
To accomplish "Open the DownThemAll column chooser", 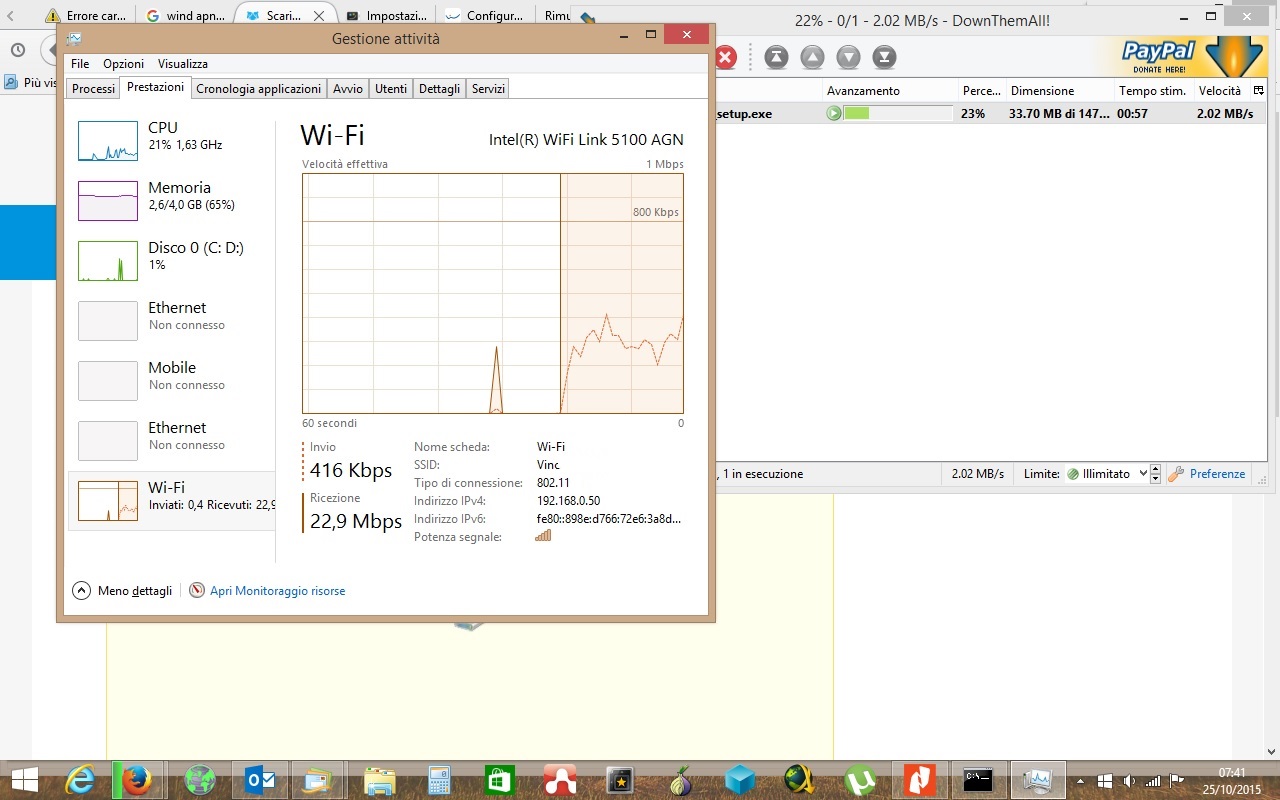I will click(x=1259, y=90).
